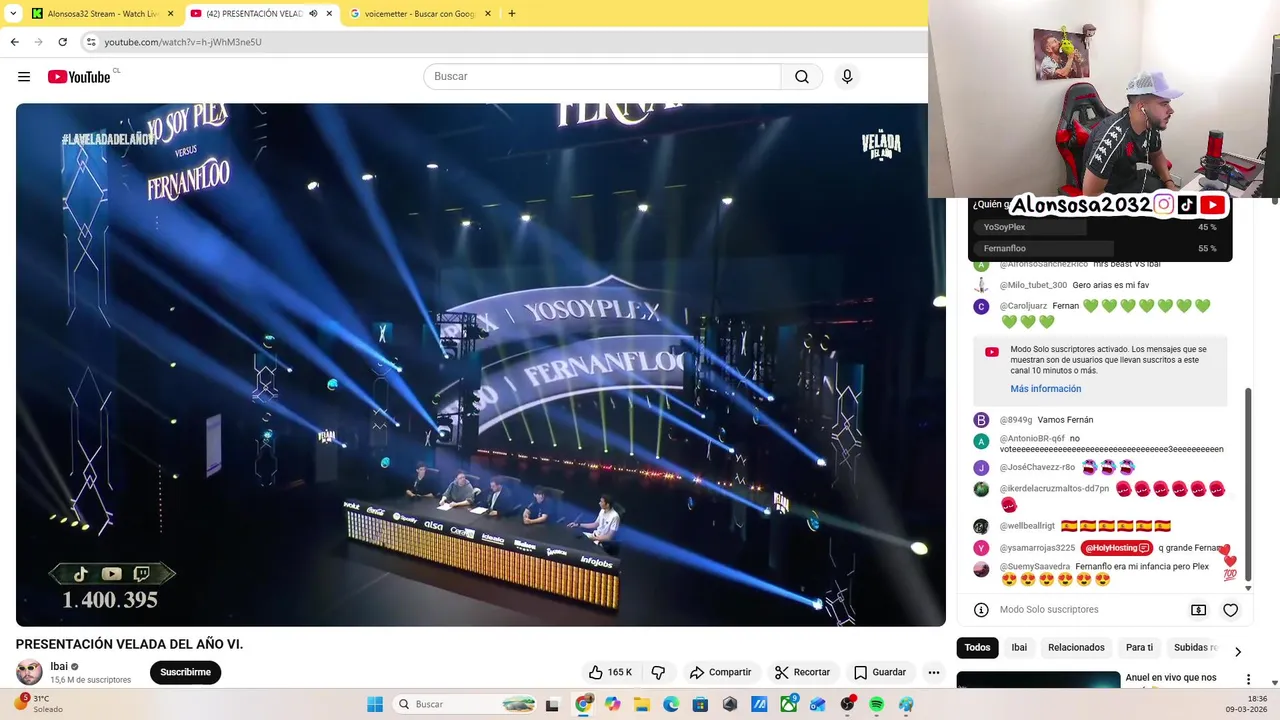Vote Fernanfloo in the chat poll
The image size is (1280, 720).
point(1100,248)
